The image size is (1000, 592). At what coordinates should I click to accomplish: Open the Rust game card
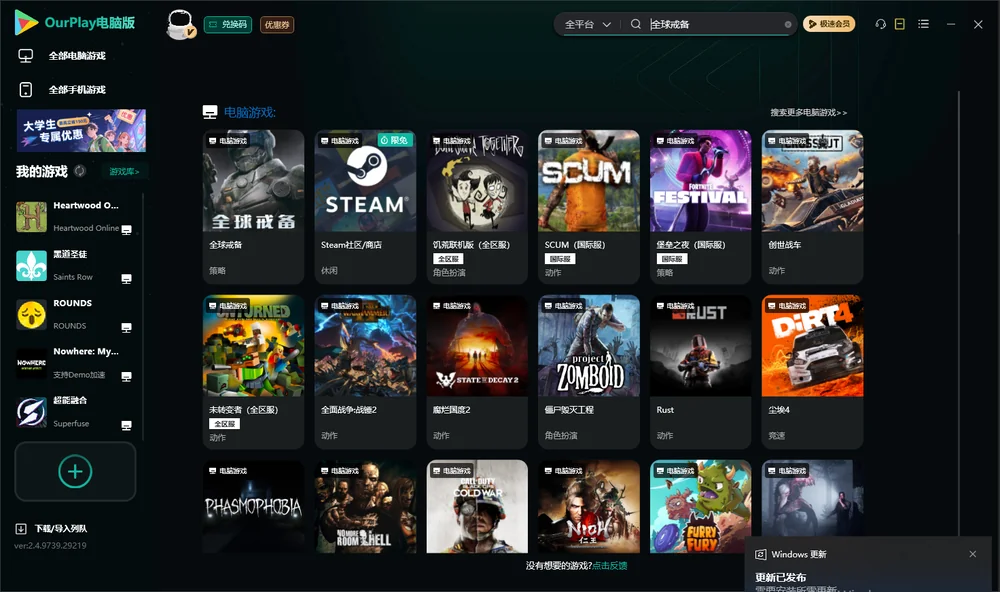tap(700, 372)
